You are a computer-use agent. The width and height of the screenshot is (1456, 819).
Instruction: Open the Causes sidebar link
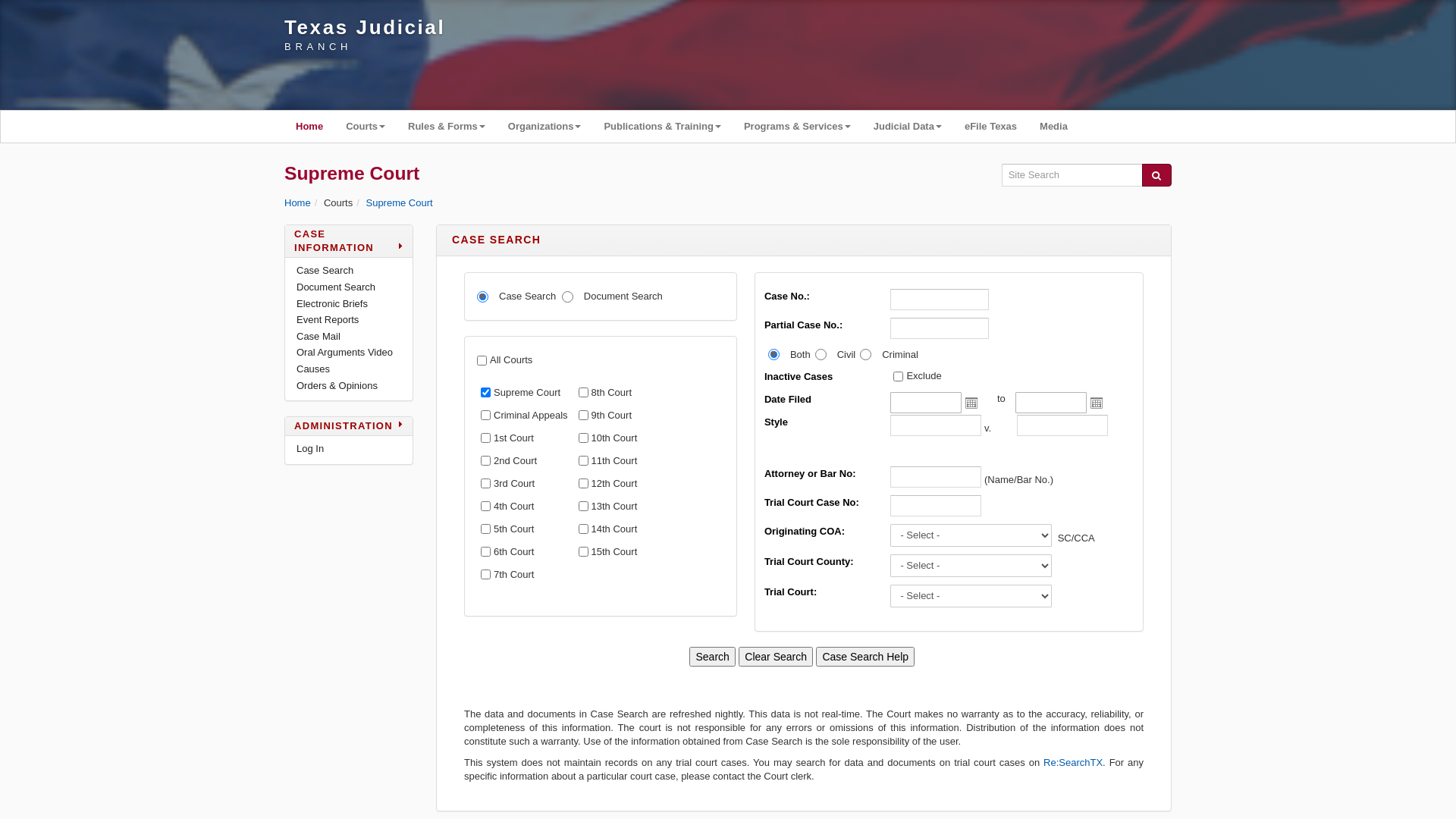pyautogui.click(x=313, y=369)
